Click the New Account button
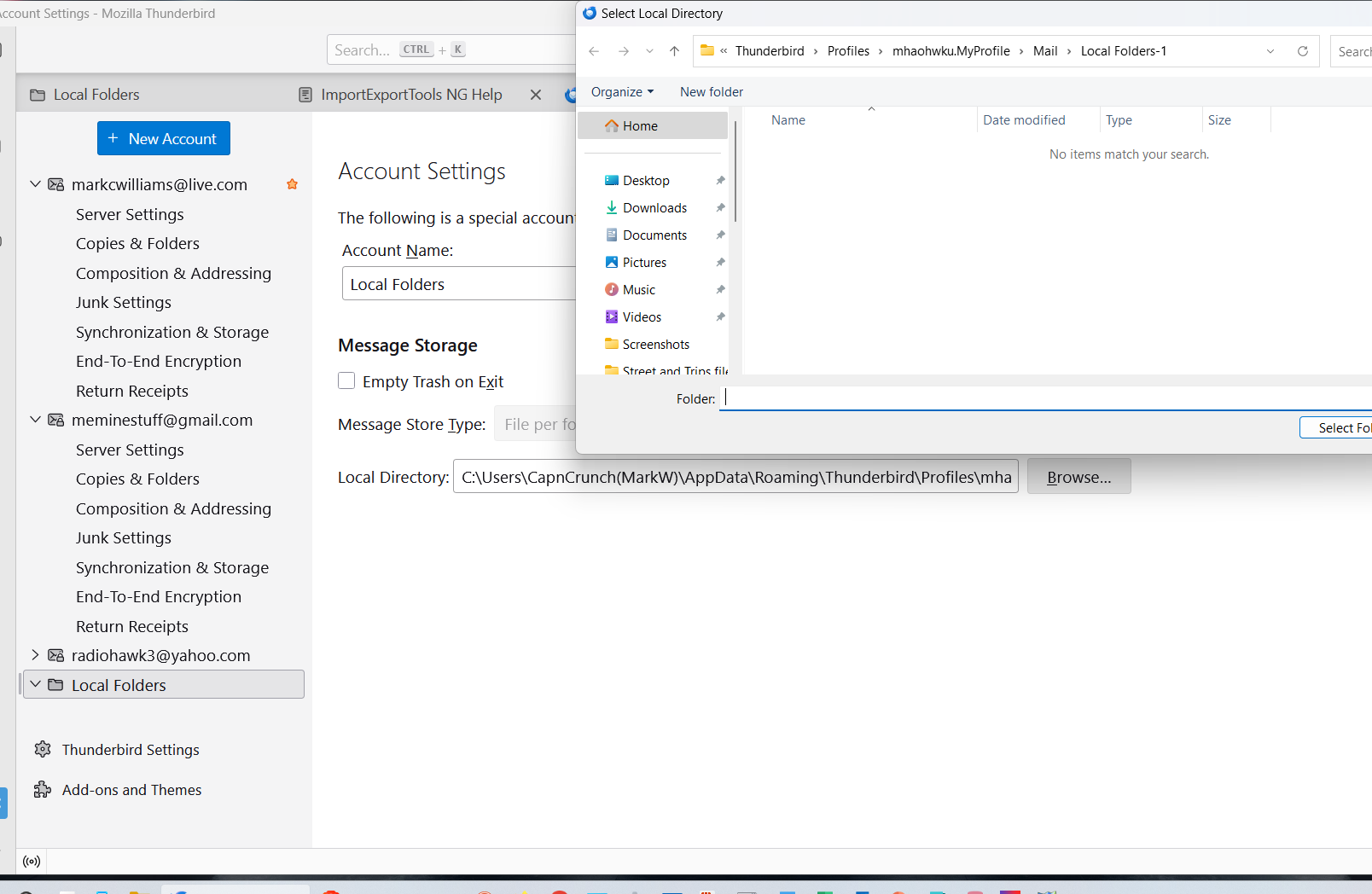 pos(164,138)
